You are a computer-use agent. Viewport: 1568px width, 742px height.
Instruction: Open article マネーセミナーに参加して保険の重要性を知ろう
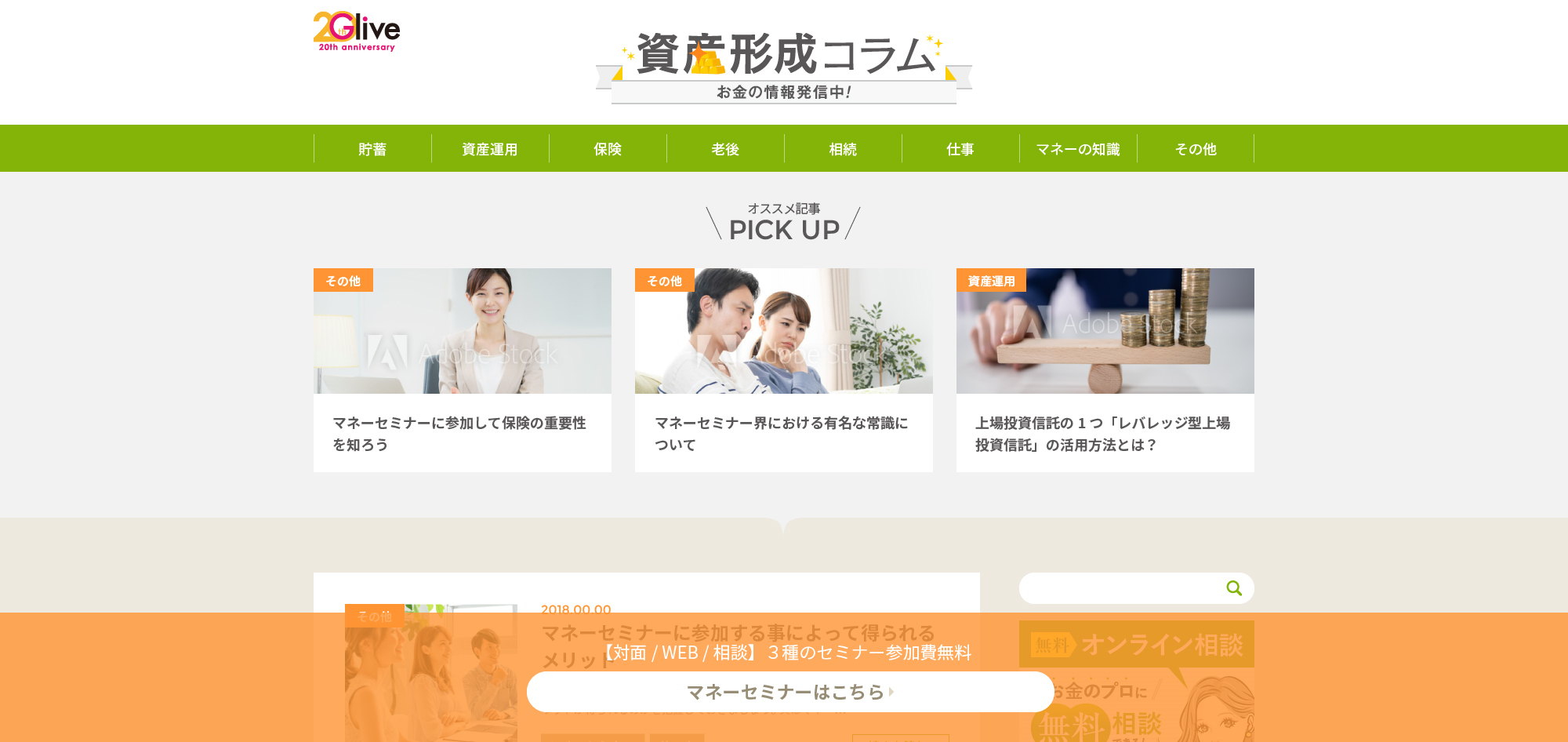tap(459, 434)
